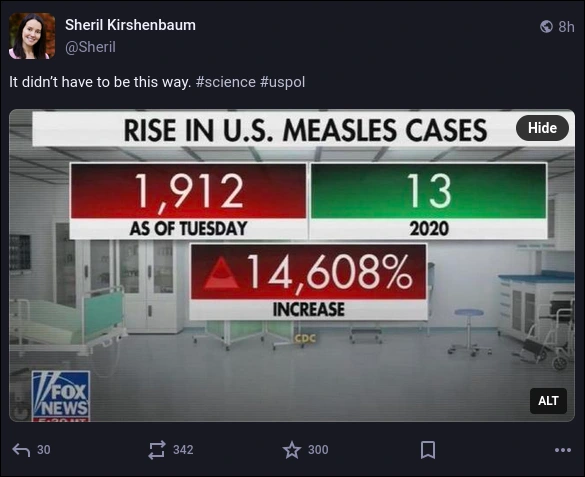Bookmark this post
Screen dimensions: 585x477
(428, 450)
